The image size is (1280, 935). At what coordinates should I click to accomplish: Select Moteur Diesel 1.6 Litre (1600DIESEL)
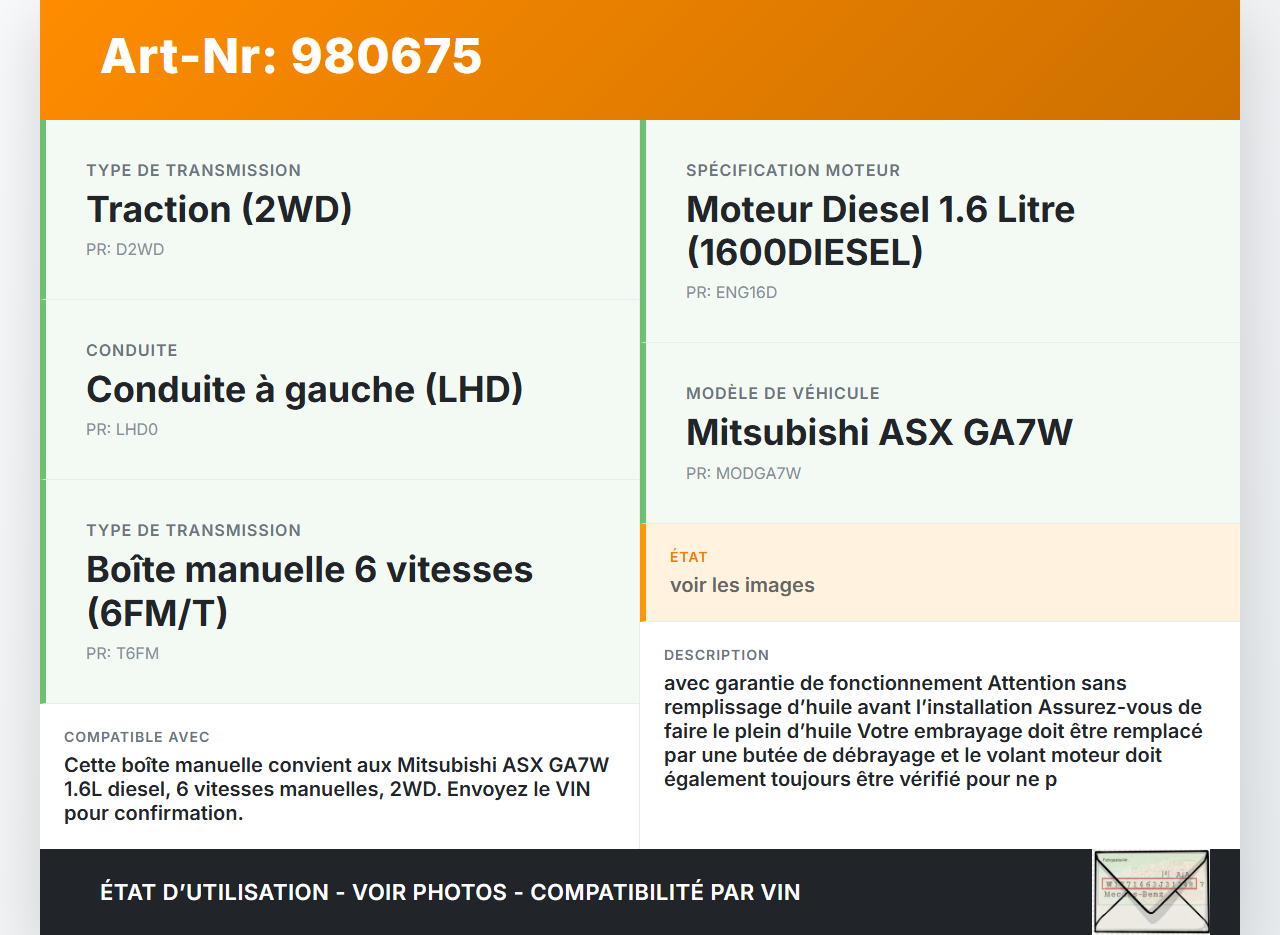tap(880, 231)
